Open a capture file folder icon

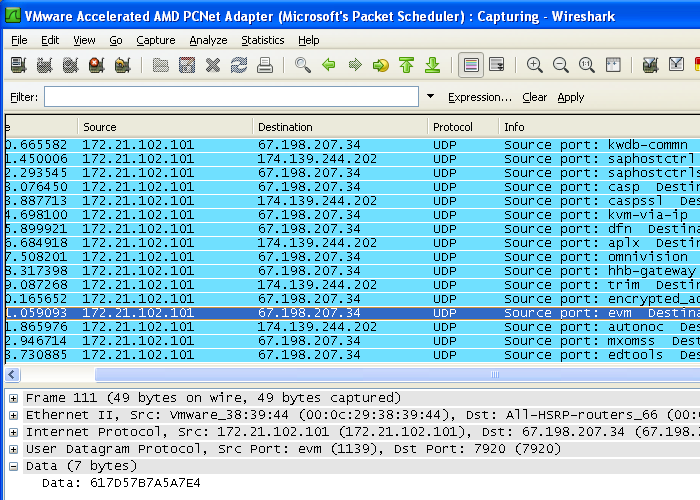coord(161,65)
